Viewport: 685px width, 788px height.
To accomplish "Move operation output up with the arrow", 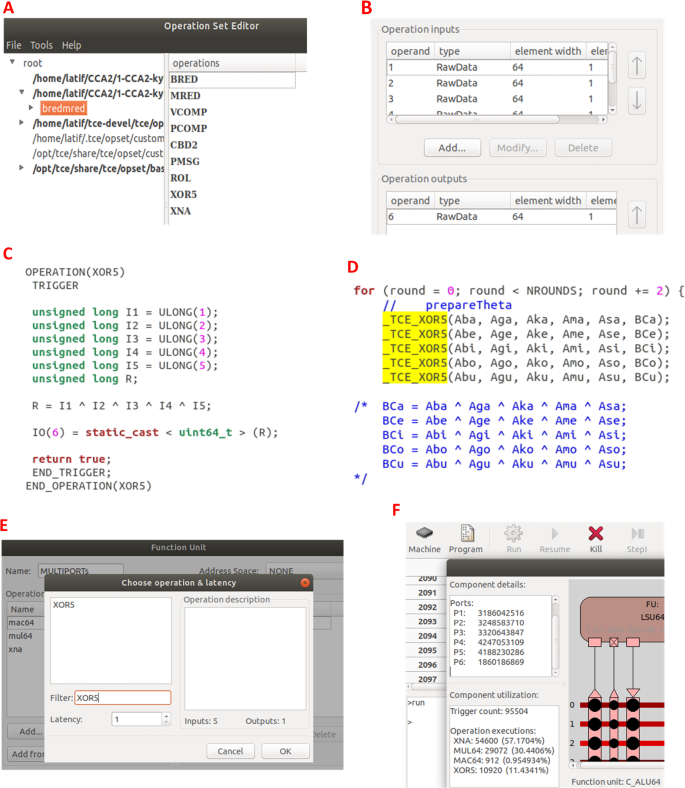I will click(x=637, y=215).
